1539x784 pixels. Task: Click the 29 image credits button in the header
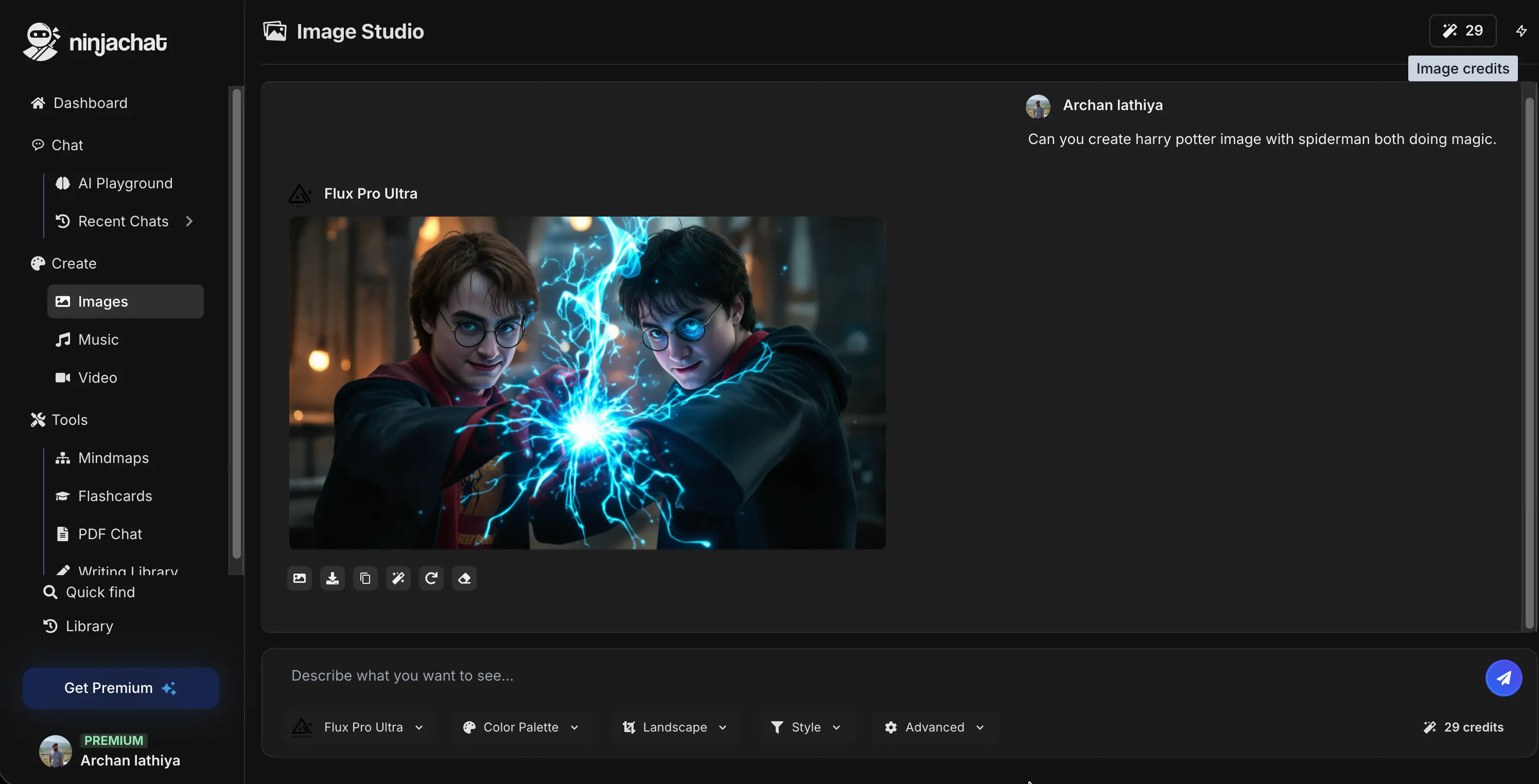1462,31
